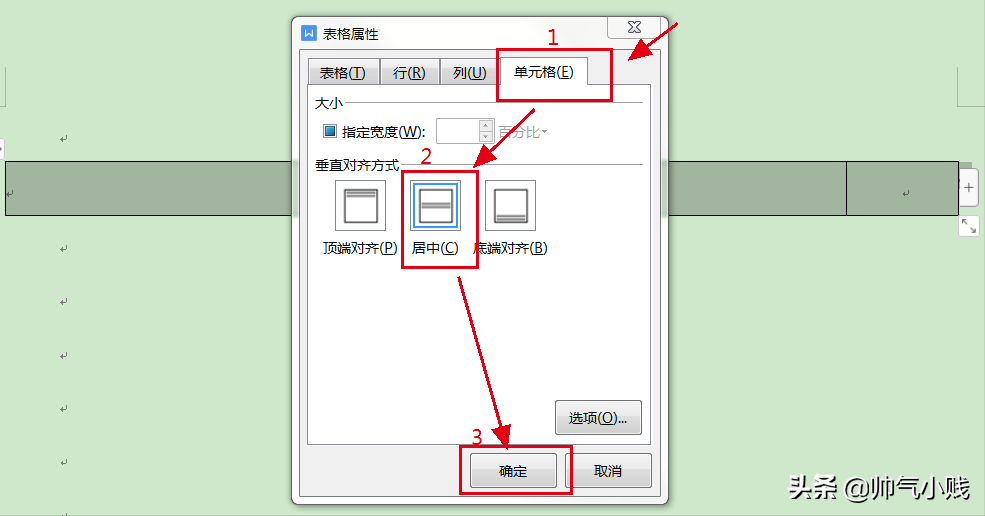Switch to the 列(U) tab

click(470, 73)
